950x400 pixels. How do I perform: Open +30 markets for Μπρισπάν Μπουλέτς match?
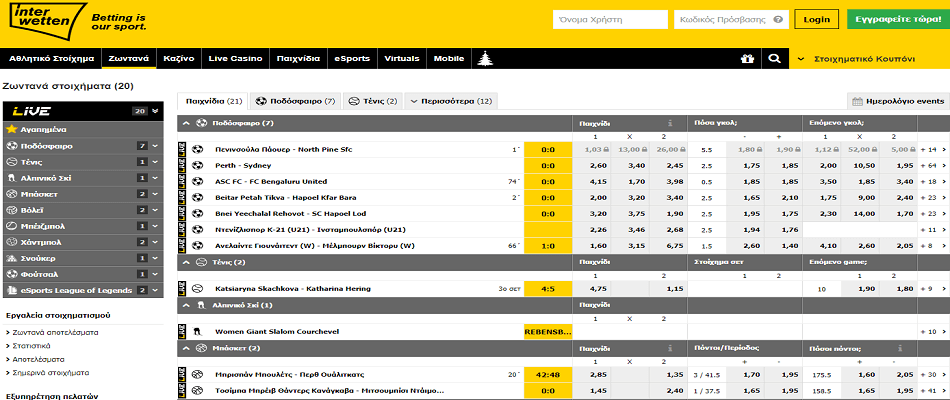click(x=933, y=375)
